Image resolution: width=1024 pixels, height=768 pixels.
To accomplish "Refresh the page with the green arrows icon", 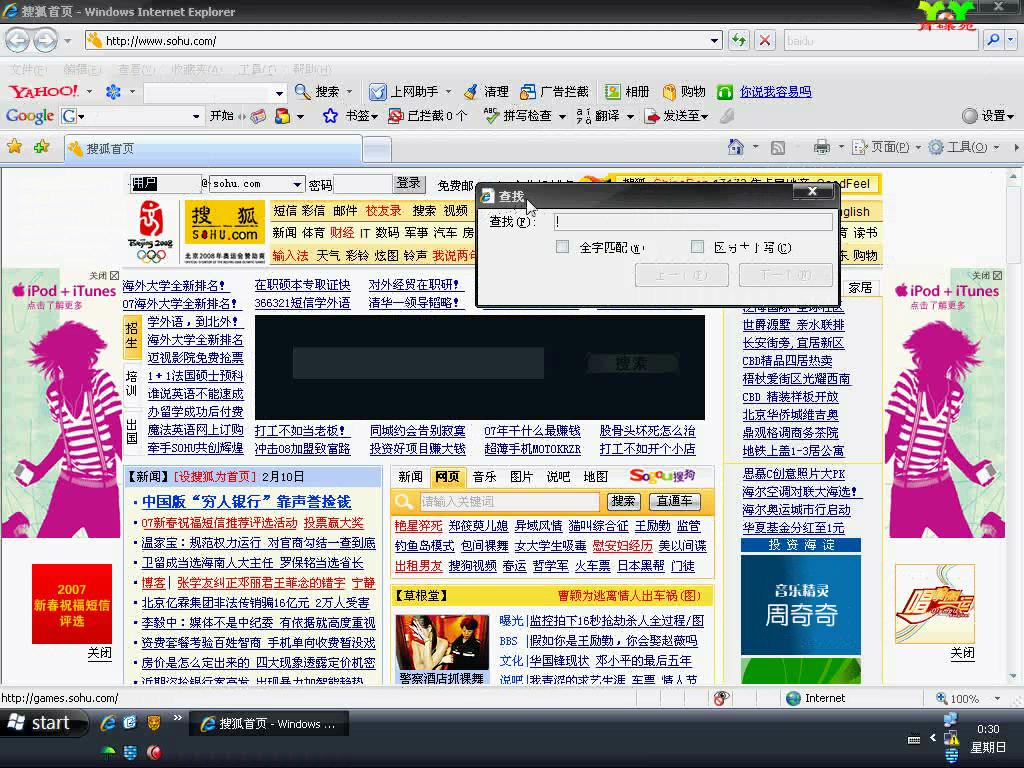I will pyautogui.click(x=739, y=40).
